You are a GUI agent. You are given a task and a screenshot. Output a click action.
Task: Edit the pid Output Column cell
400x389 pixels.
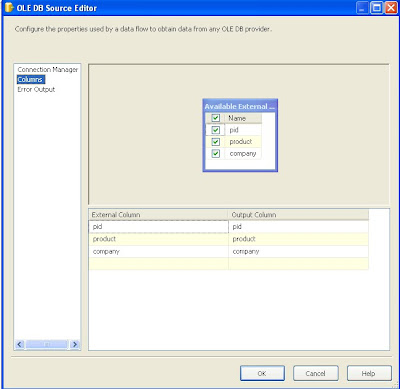click(x=299, y=227)
